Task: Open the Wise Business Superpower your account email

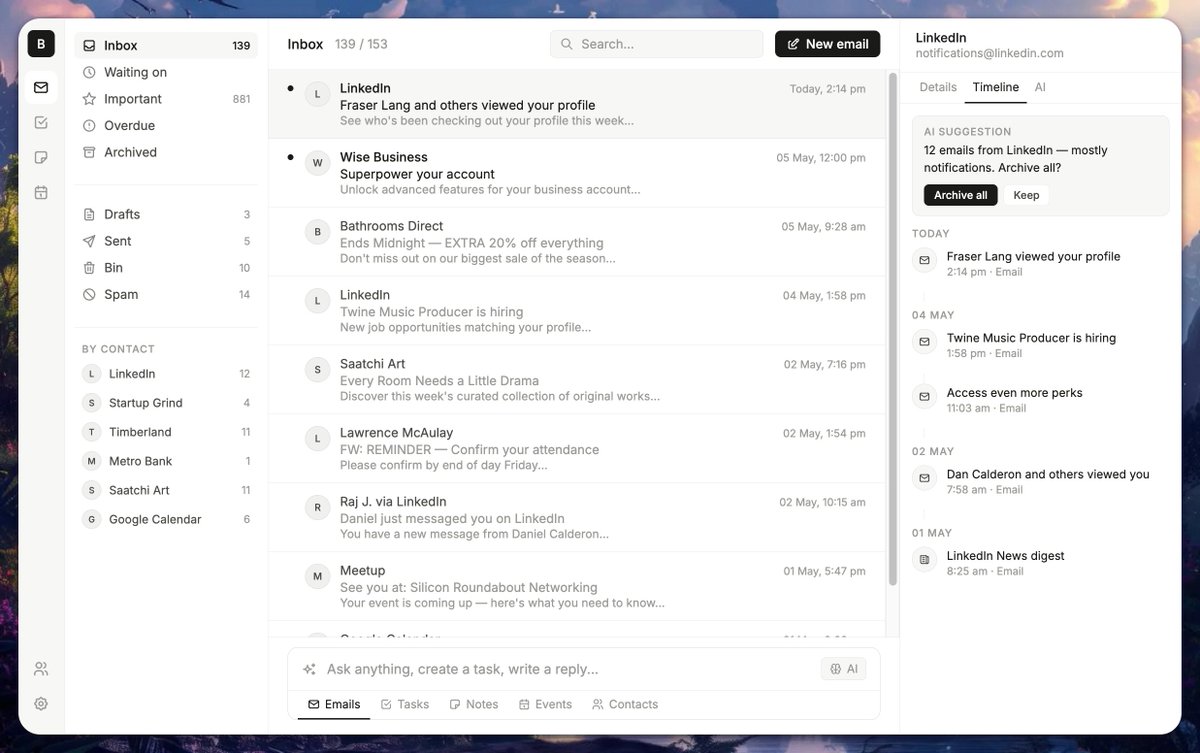Action: click(577, 173)
